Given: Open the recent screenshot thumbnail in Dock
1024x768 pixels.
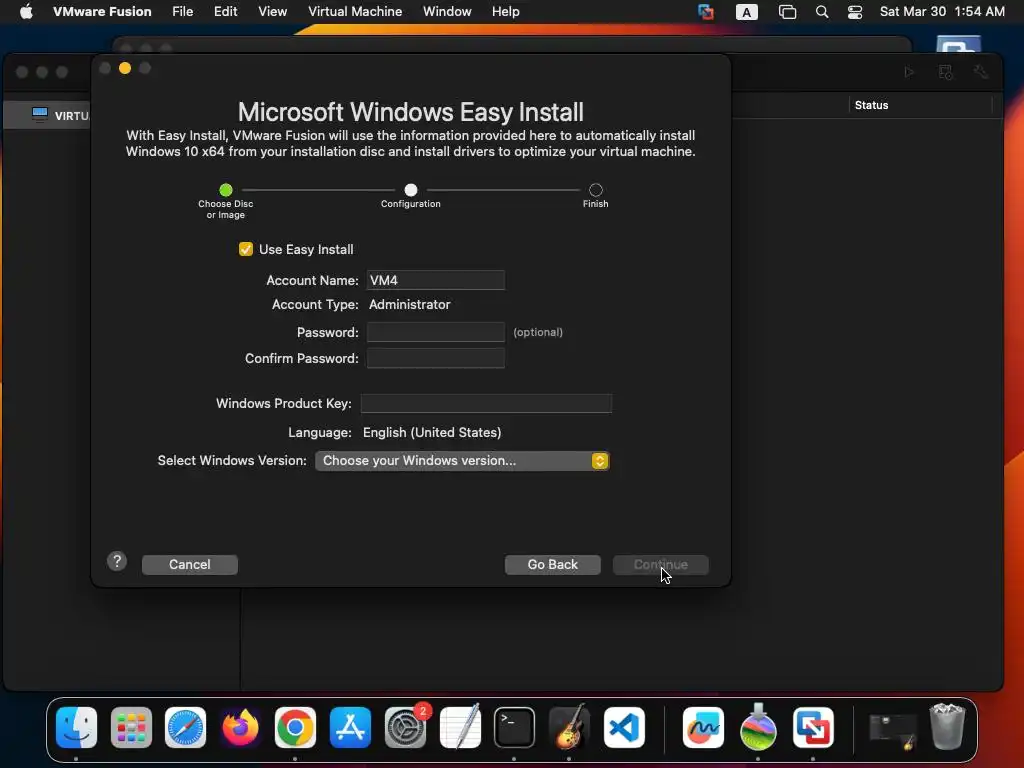Looking at the screenshot, I should (893, 730).
